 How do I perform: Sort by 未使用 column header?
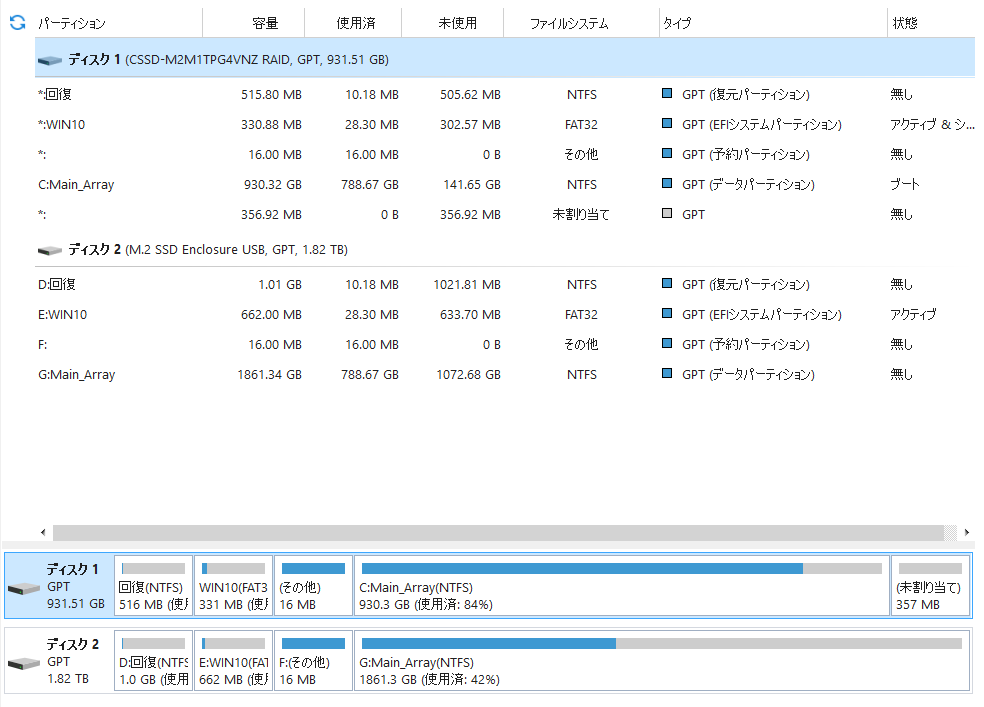(452, 23)
